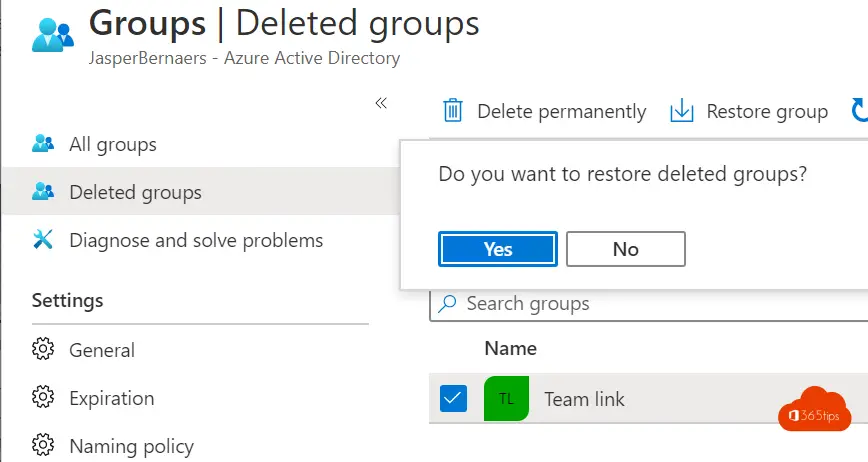The image size is (868, 462).
Task: Click the Expiration gear icon
Action: pyautogui.click(x=43, y=397)
